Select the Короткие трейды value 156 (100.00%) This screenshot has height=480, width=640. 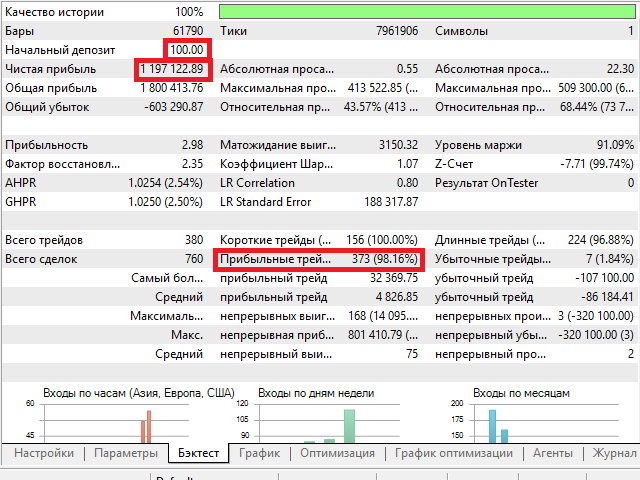click(x=382, y=240)
